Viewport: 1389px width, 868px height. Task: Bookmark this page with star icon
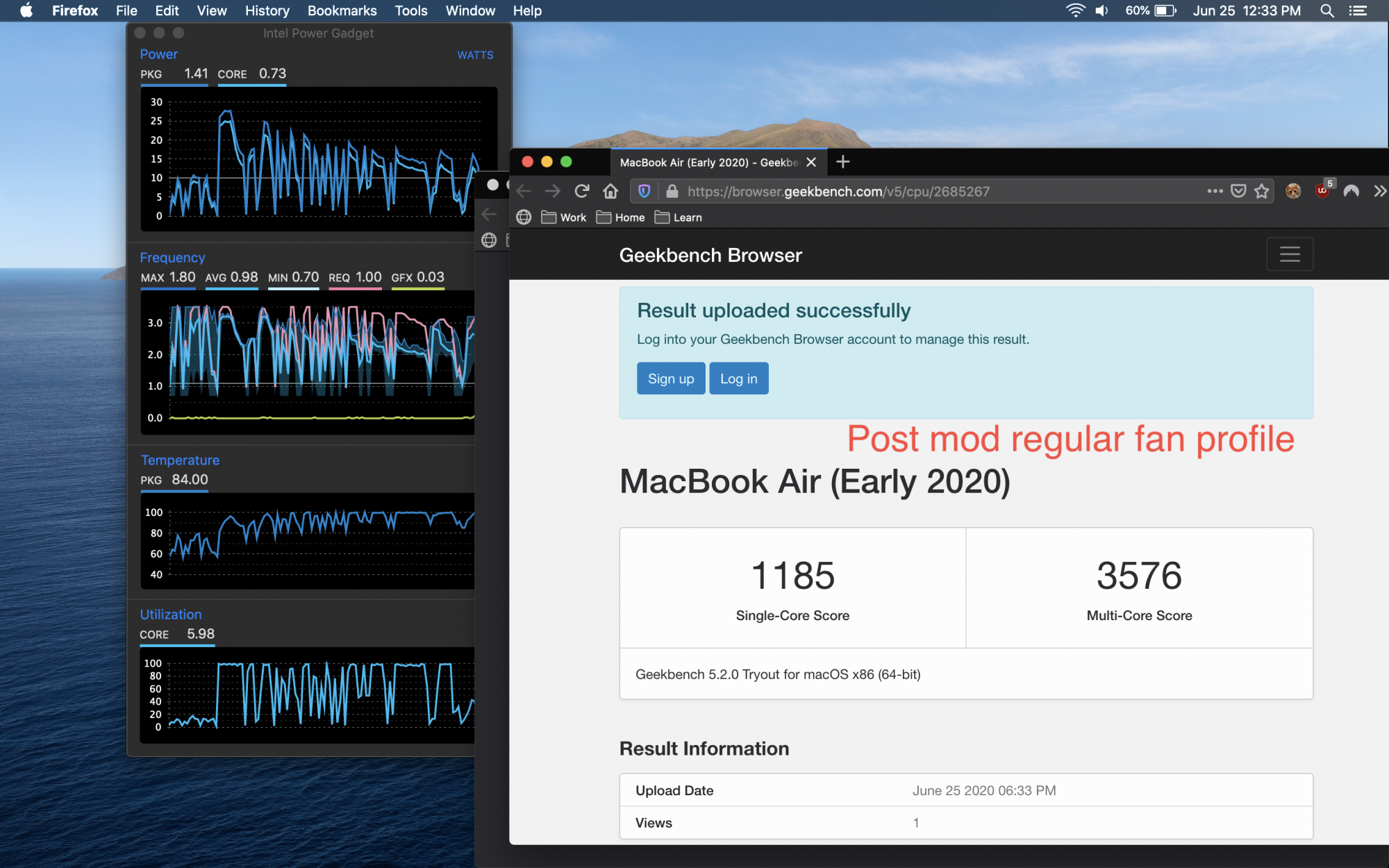coord(1262,191)
